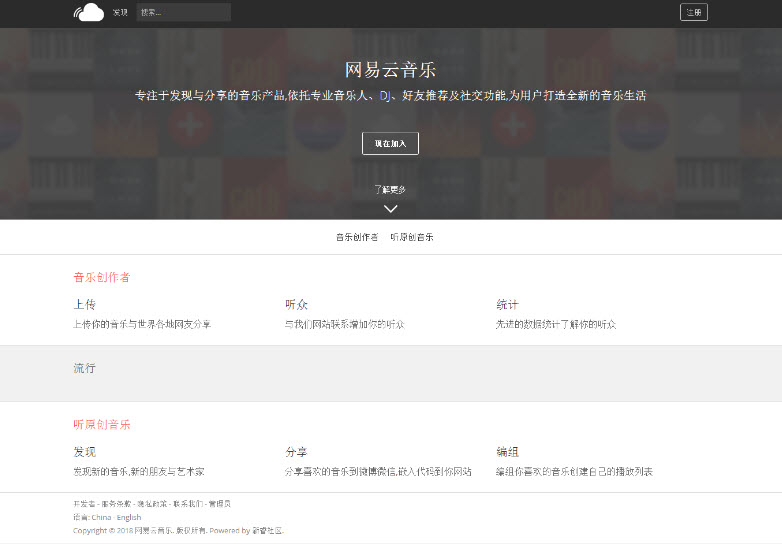Click the cloud logo in the header
The width and height of the screenshot is (782, 544).
[x=89, y=12]
